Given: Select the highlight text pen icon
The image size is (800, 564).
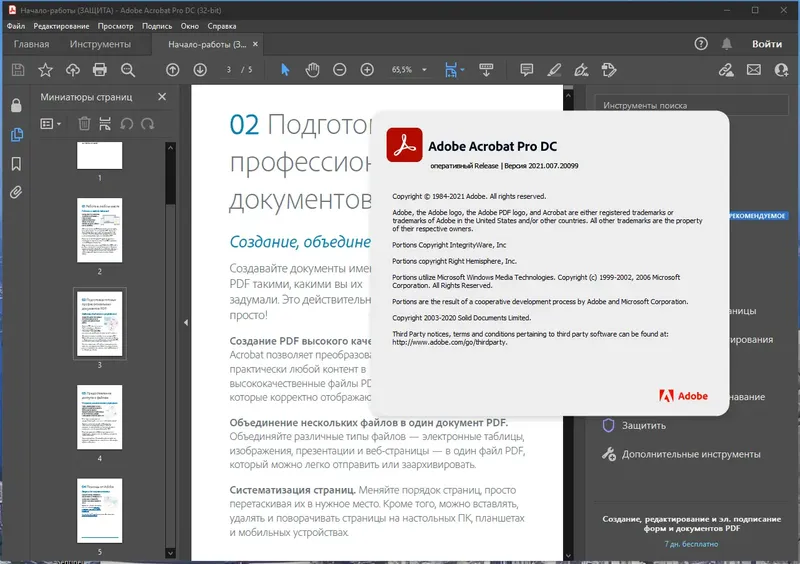Looking at the screenshot, I should tap(554, 70).
